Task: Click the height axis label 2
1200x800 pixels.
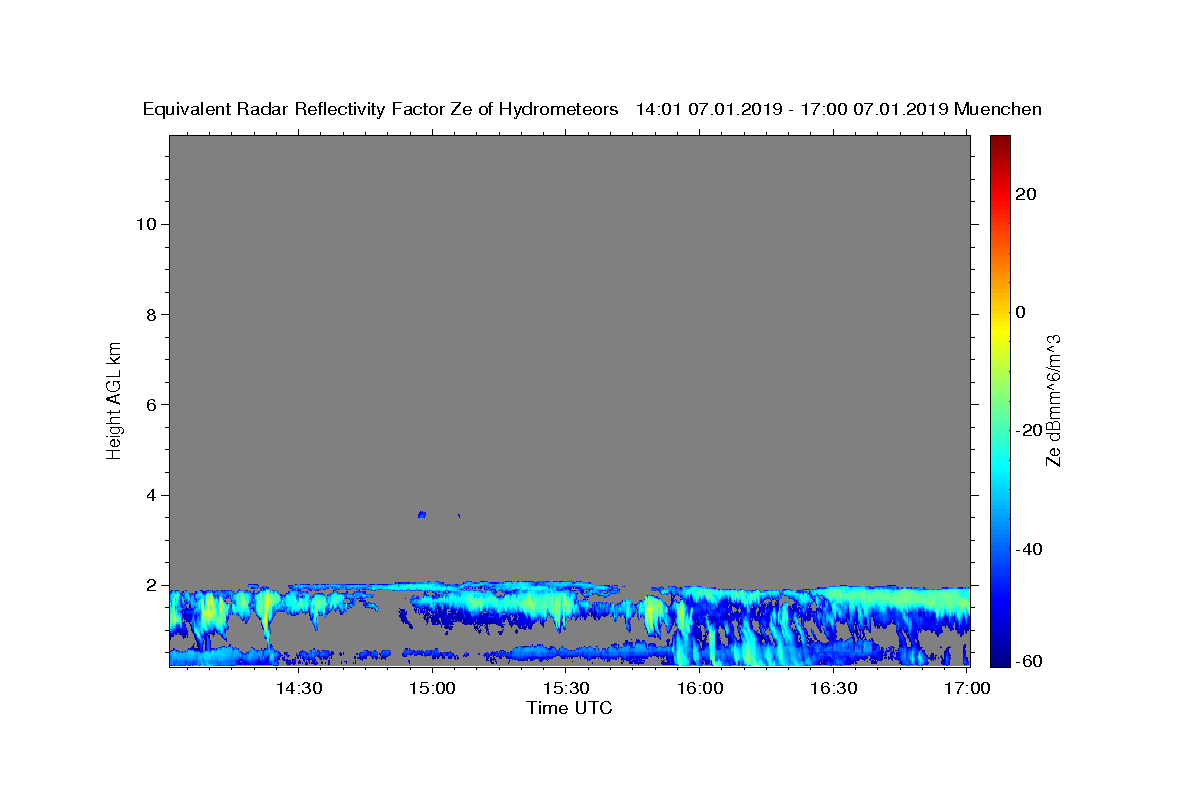Action: pos(149,585)
